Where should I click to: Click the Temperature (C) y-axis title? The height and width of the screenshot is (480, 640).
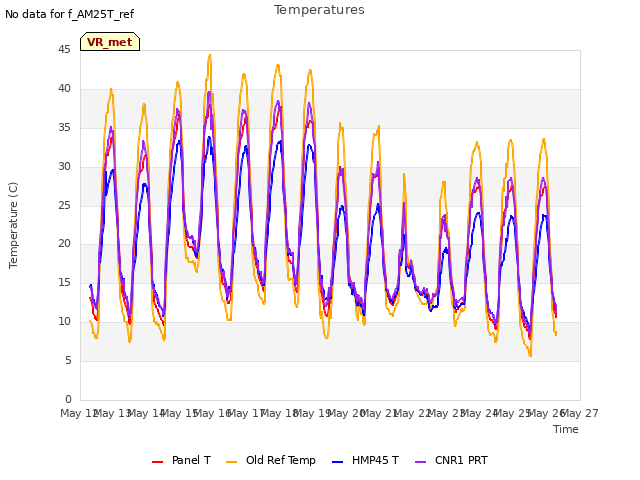point(13,225)
